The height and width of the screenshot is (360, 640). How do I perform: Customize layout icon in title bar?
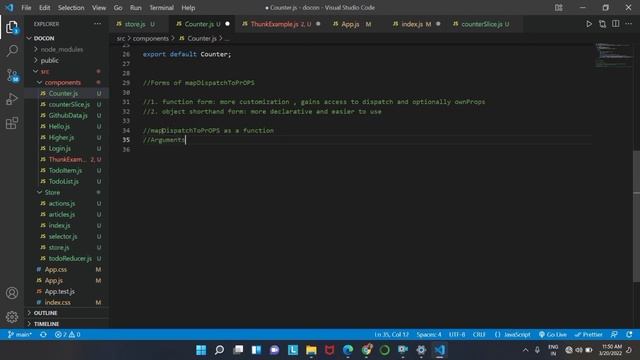point(558,8)
